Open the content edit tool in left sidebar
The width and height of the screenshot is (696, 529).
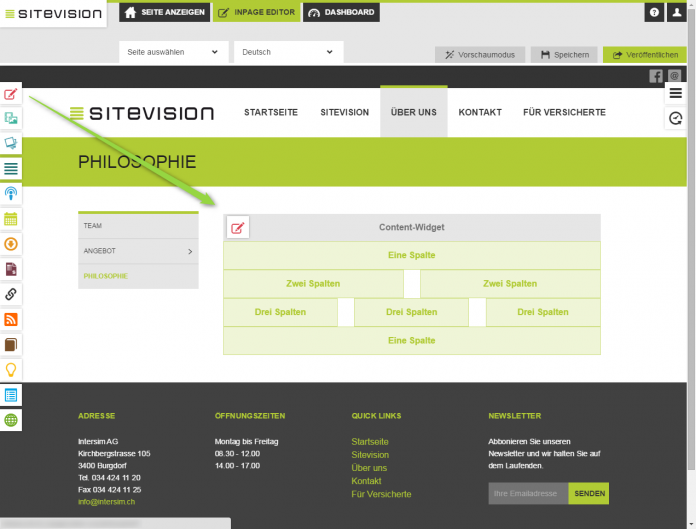11,94
